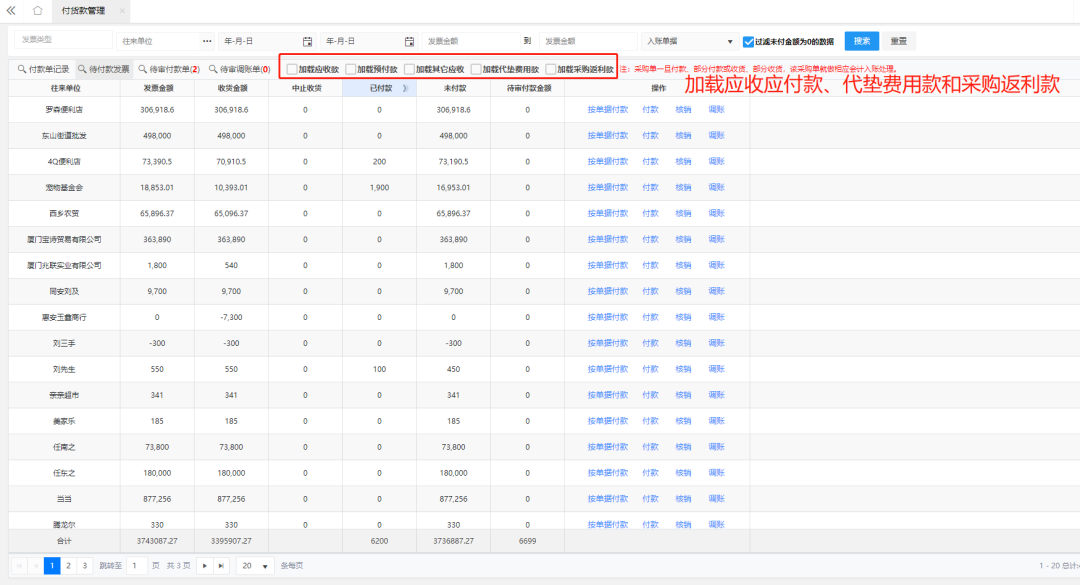Image resolution: width=1080 pixels, height=585 pixels.
Task: Open the end date calendar picker icon
Action: tap(409, 41)
